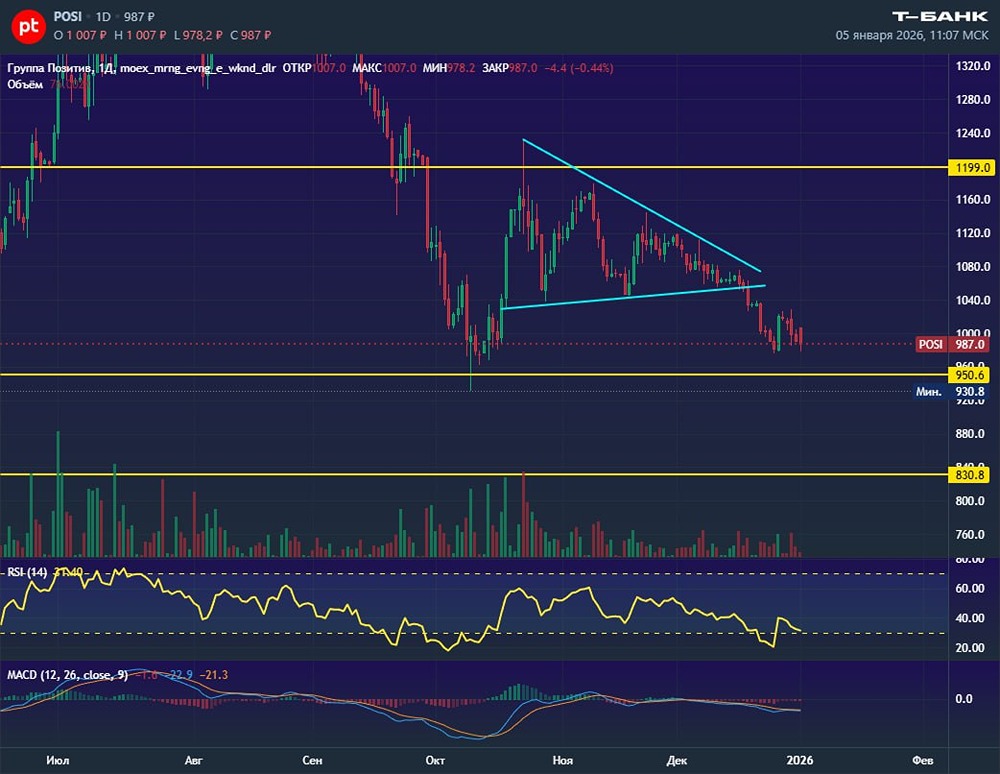Click the 2026 year marker on time axis
The height and width of the screenshot is (774, 1000).
[x=800, y=760]
